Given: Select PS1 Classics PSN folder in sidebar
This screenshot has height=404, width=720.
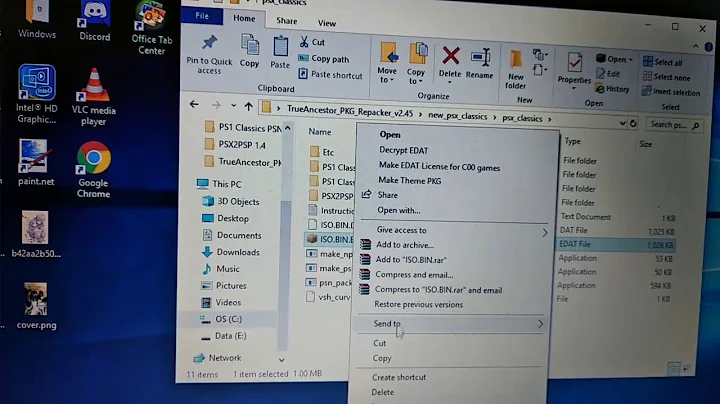Looking at the screenshot, I should tap(243, 128).
